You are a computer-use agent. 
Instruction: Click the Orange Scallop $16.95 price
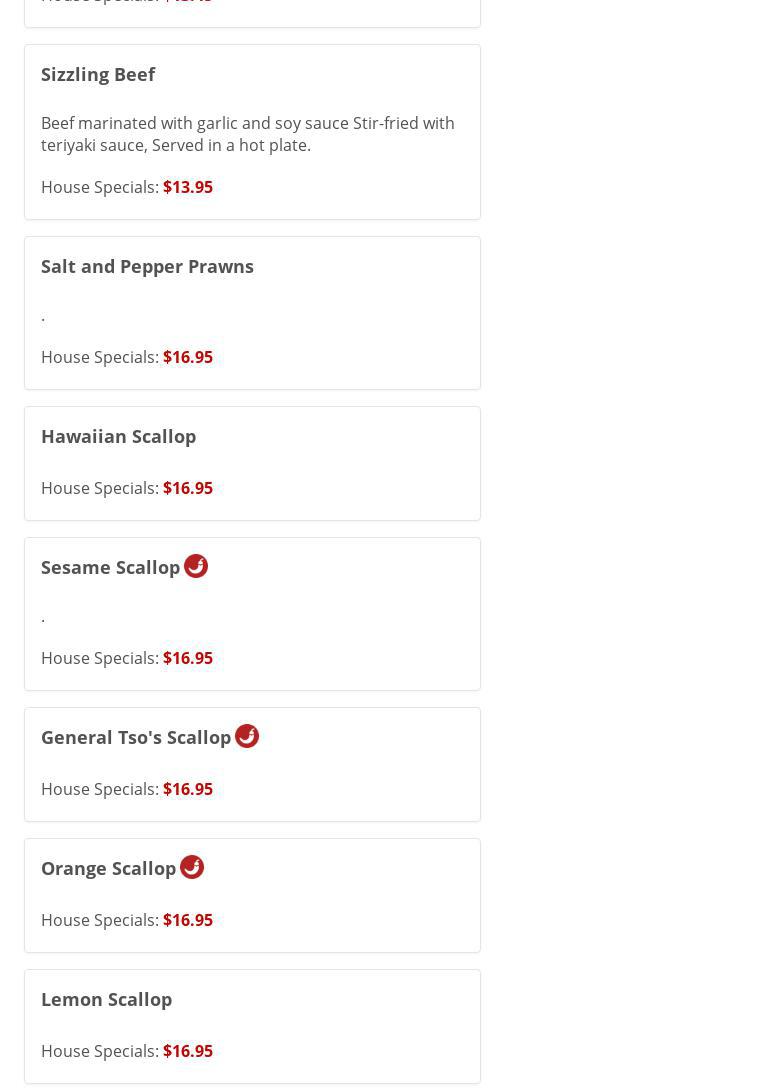(x=188, y=920)
